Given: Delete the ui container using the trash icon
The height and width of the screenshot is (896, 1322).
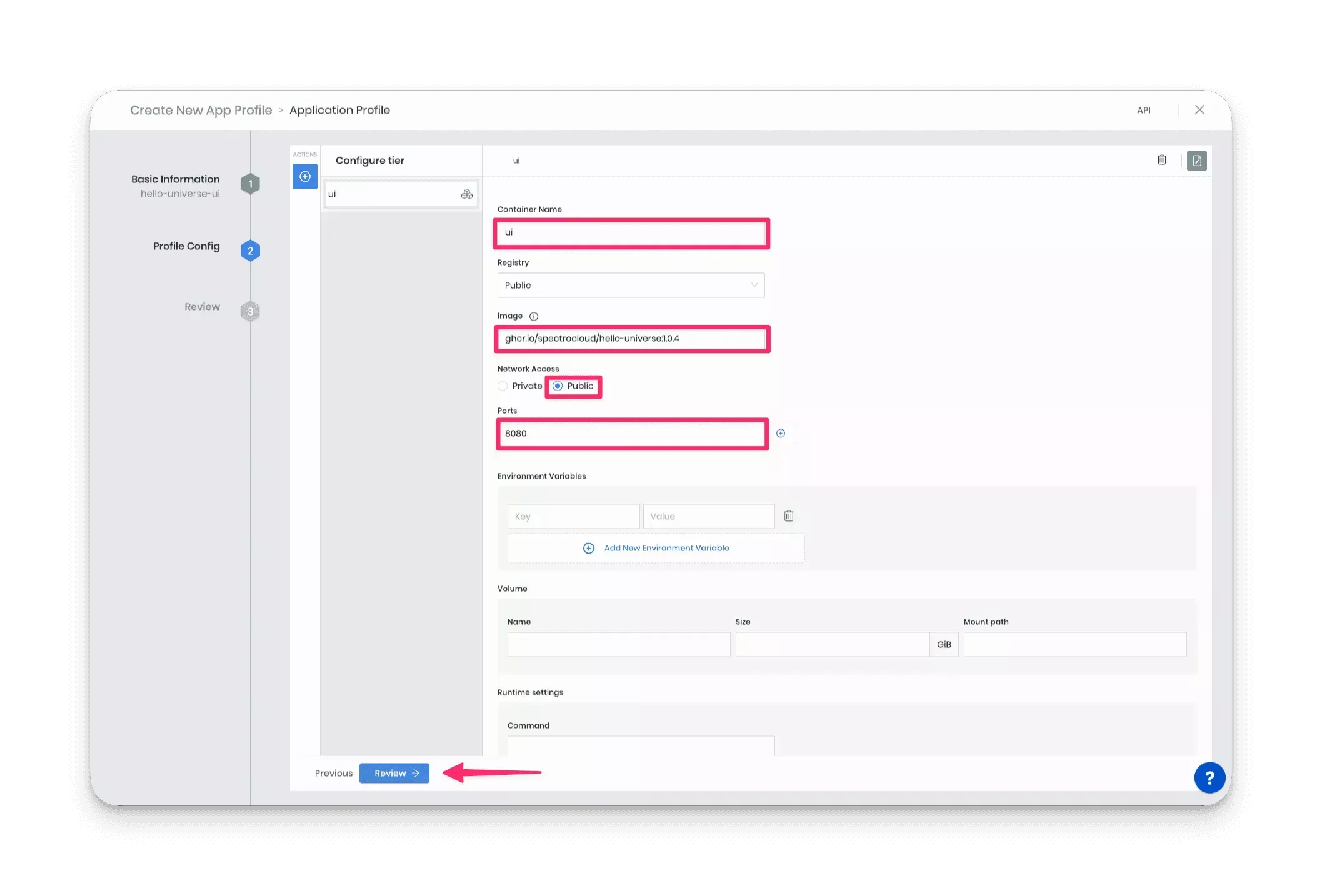Looking at the screenshot, I should pyautogui.click(x=1161, y=160).
